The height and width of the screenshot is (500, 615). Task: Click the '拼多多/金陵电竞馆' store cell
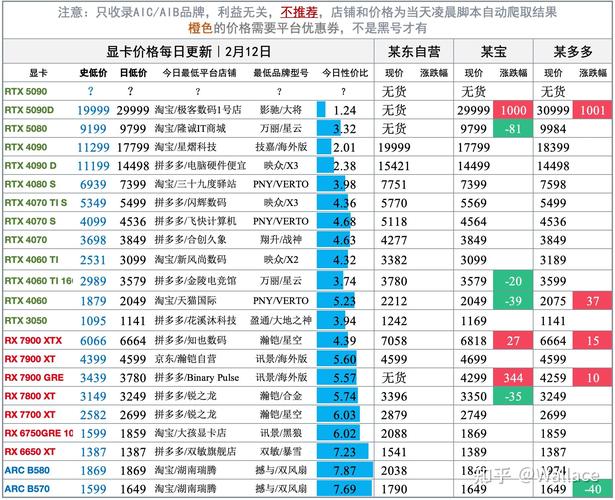point(195,281)
